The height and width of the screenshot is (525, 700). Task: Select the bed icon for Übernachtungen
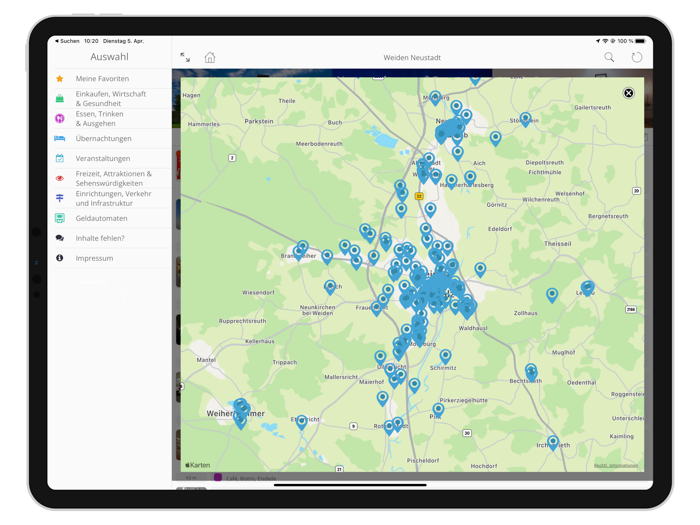59,138
